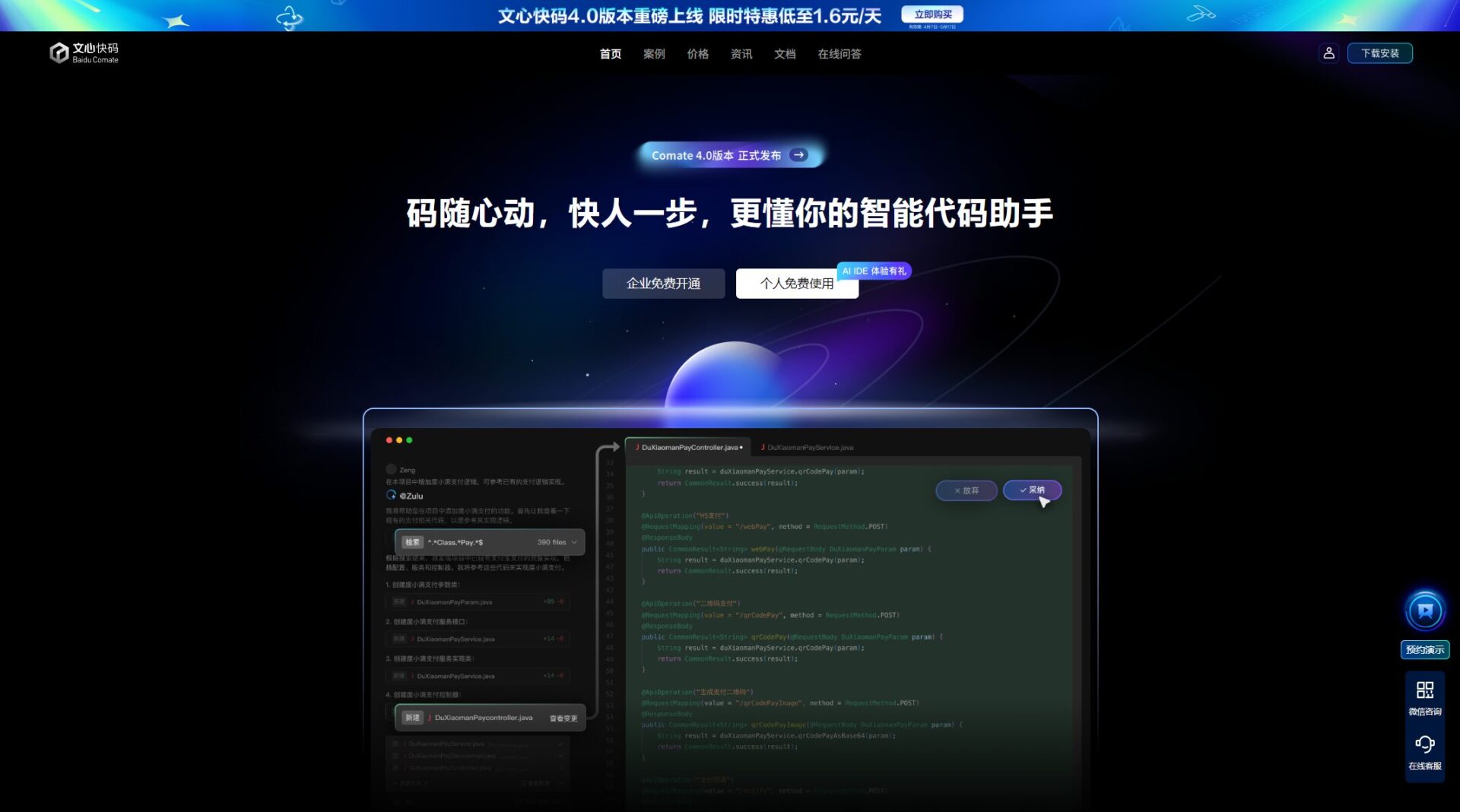Click the 下载安装 button
This screenshot has height=812, width=1460.
tap(1380, 53)
